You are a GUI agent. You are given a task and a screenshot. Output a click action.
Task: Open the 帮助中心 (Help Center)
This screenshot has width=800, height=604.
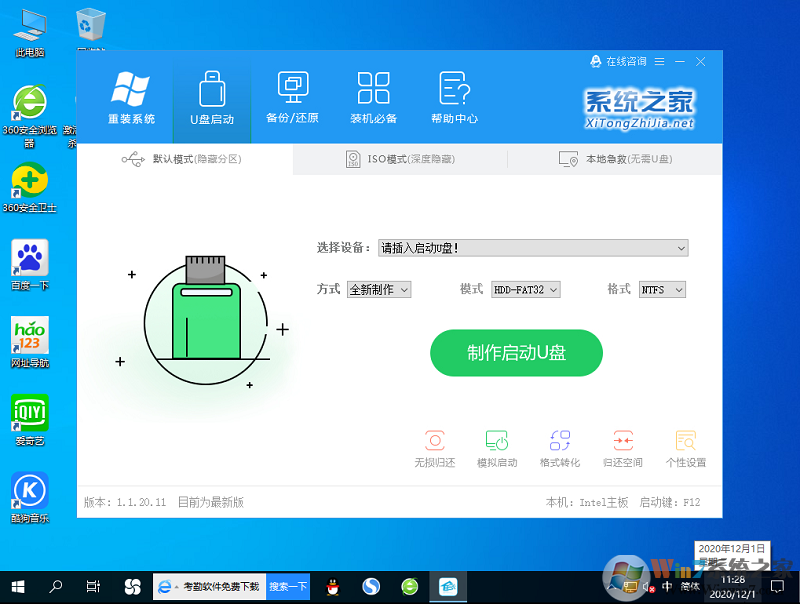click(454, 97)
